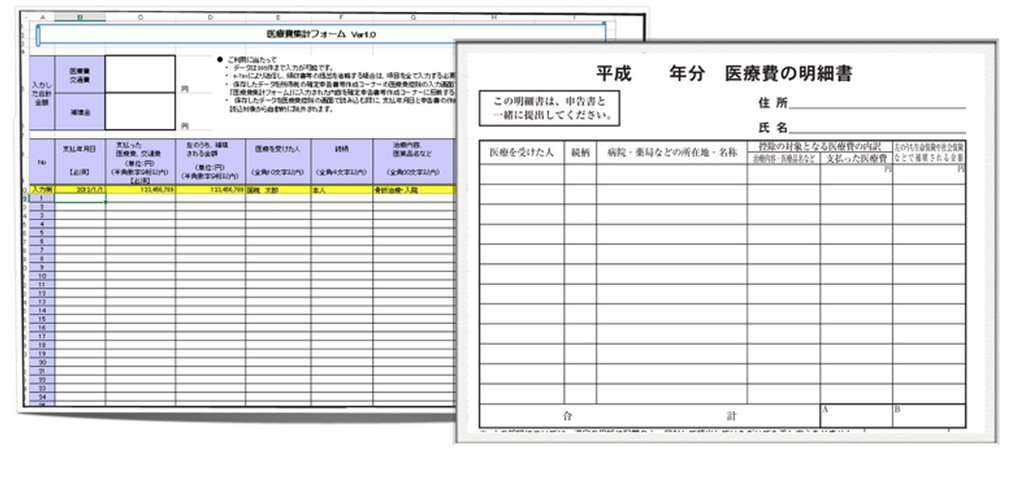
Task: Click the form's 医療を受けた人 column header
Action: (521, 152)
